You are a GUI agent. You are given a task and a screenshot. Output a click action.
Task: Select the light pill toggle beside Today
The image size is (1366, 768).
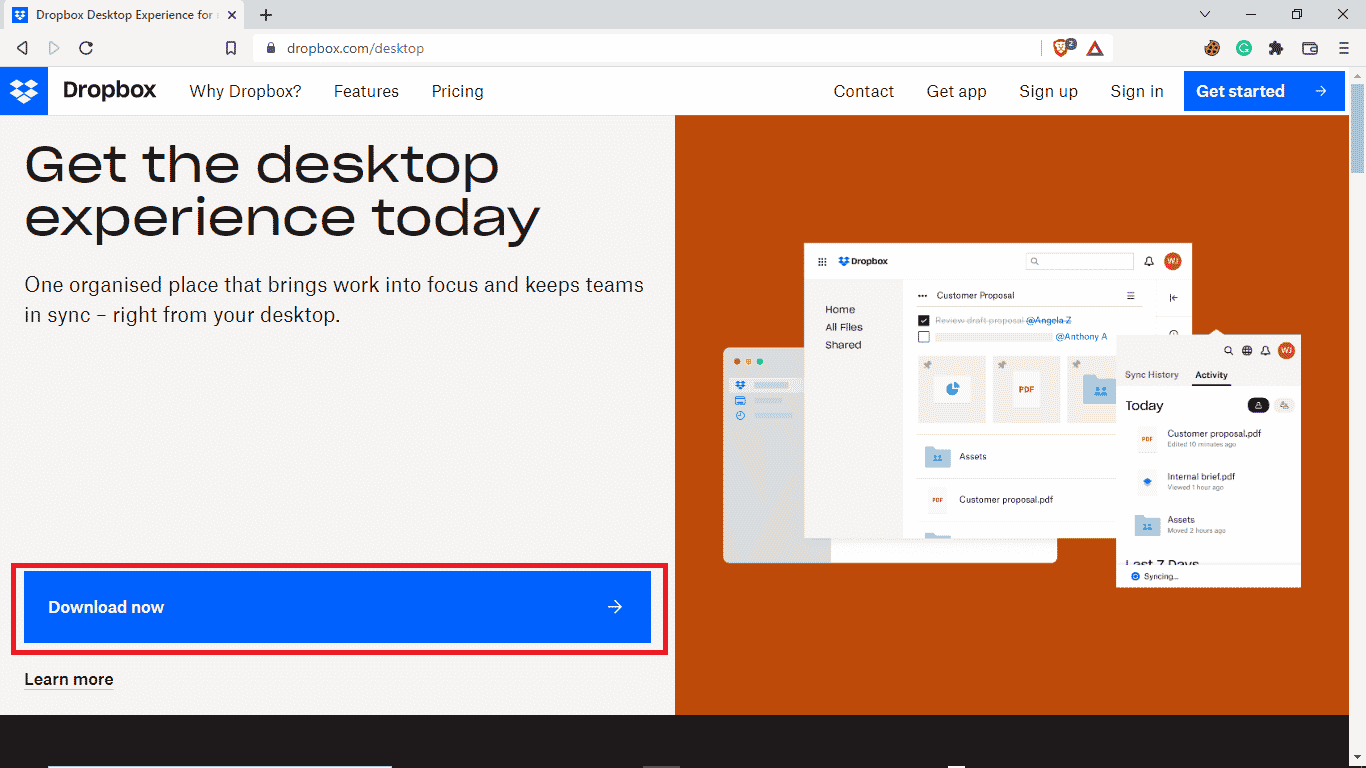point(1285,405)
